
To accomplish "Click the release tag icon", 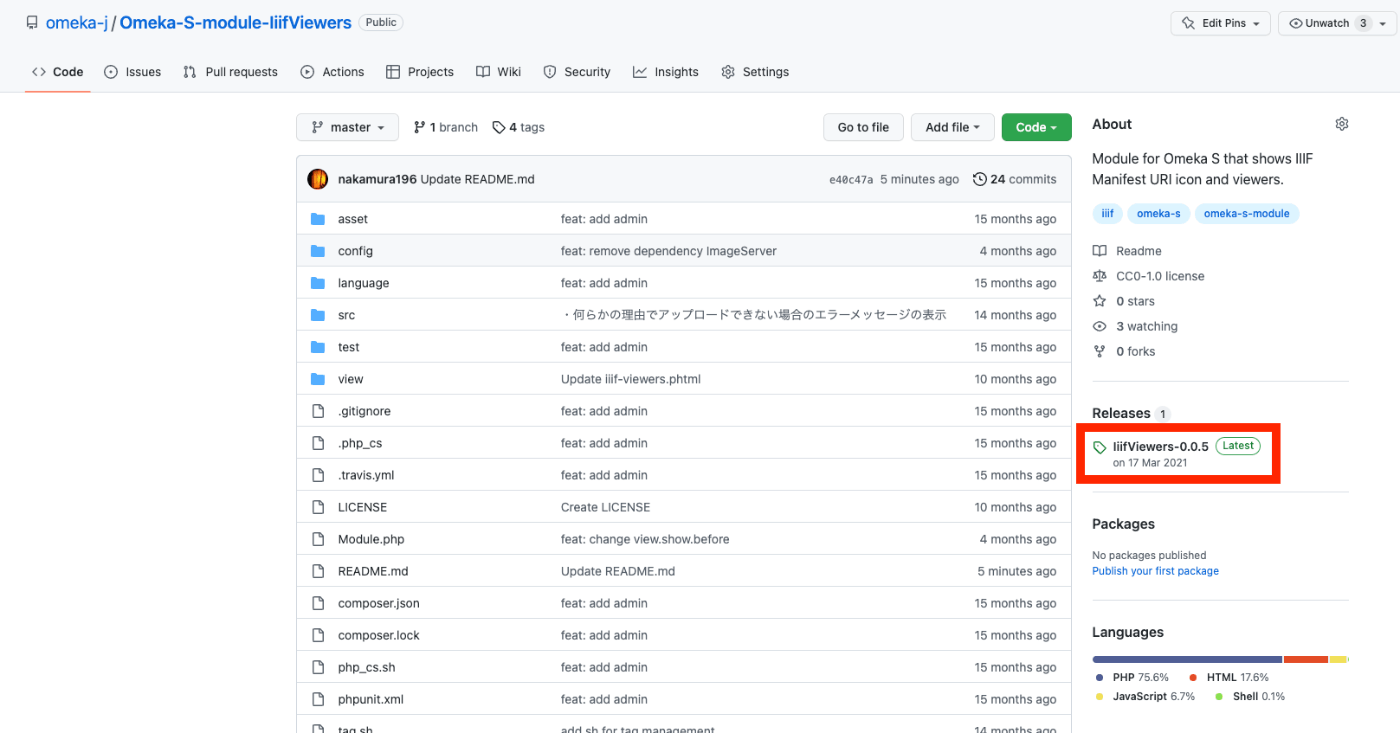I will coord(1100,447).
